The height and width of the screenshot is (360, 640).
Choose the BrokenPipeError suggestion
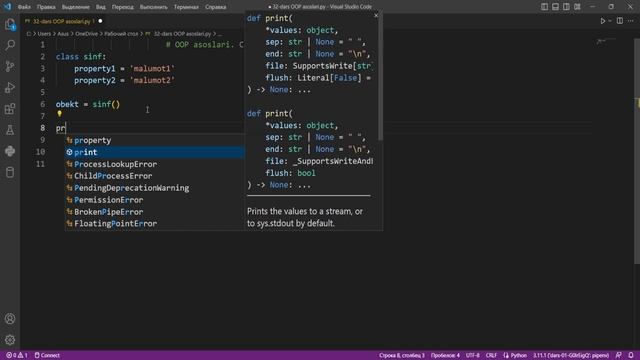click(x=155, y=212)
